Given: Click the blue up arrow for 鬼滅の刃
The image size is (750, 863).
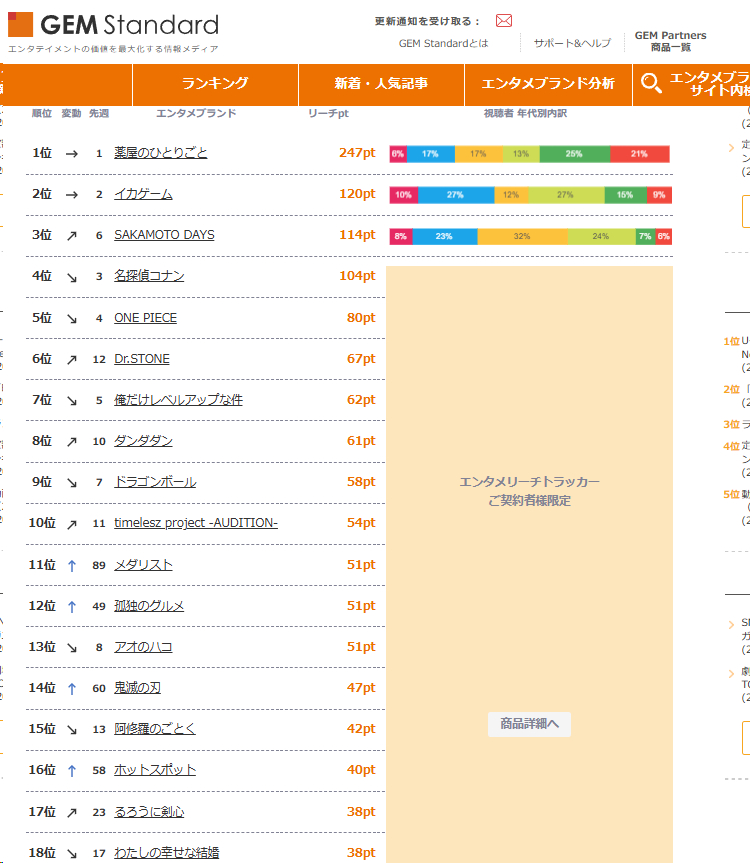Looking at the screenshot, I should [x=72, y=689].
